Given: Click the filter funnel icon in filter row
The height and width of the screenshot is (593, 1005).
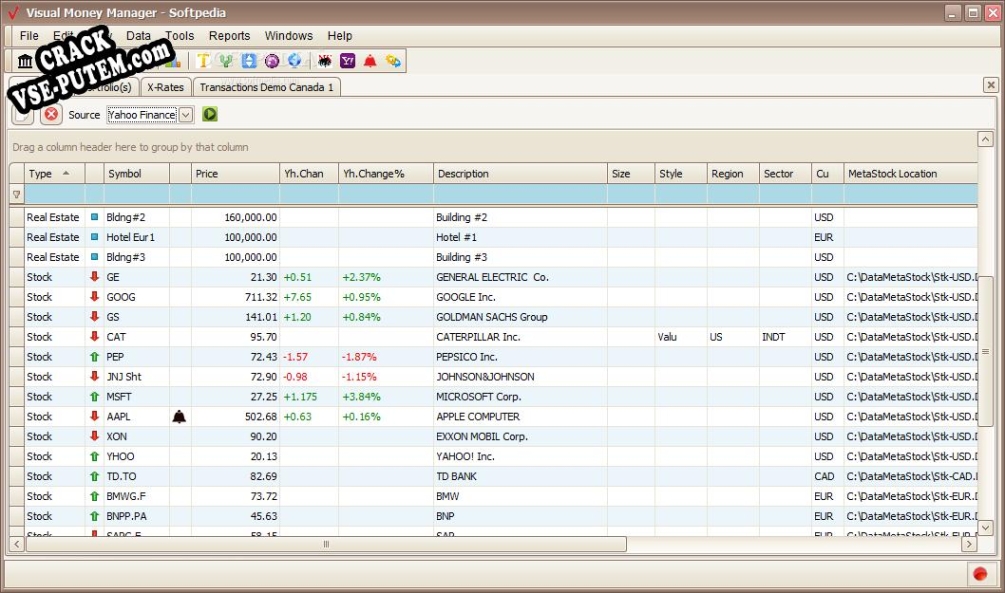Looking at the screenshot, I should (x=16, y=194).
